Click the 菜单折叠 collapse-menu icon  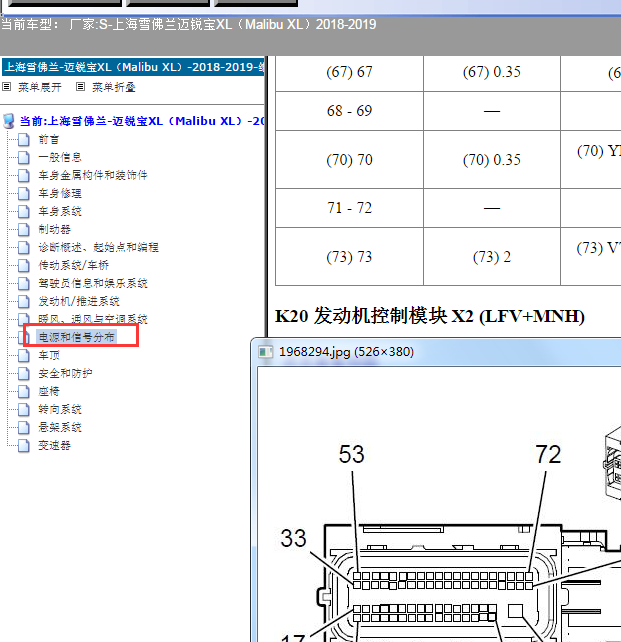[80, 87]
